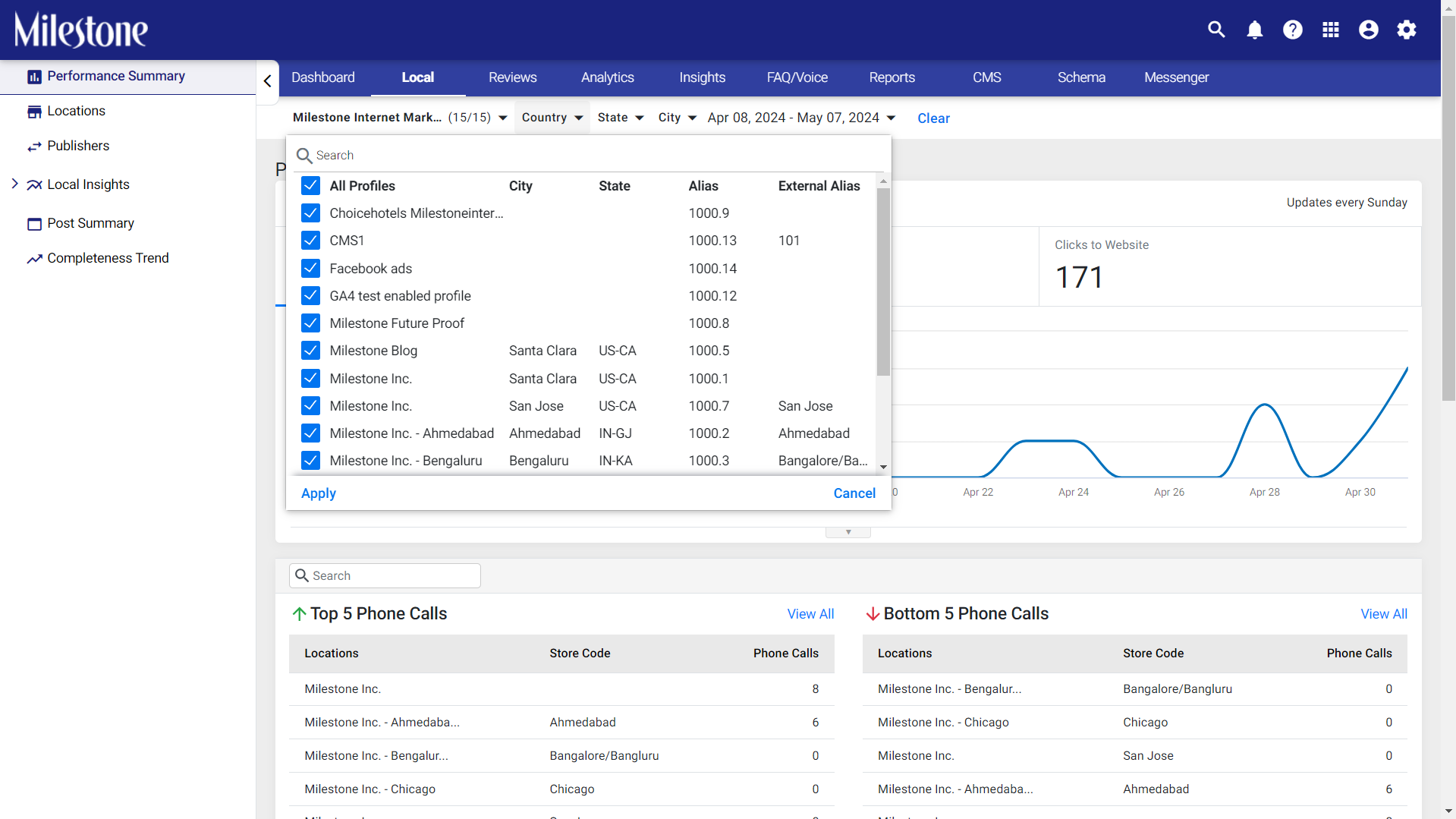The image size is (1456, 819).
Task: Expand the Local Insights tree item
Action: 14,184
